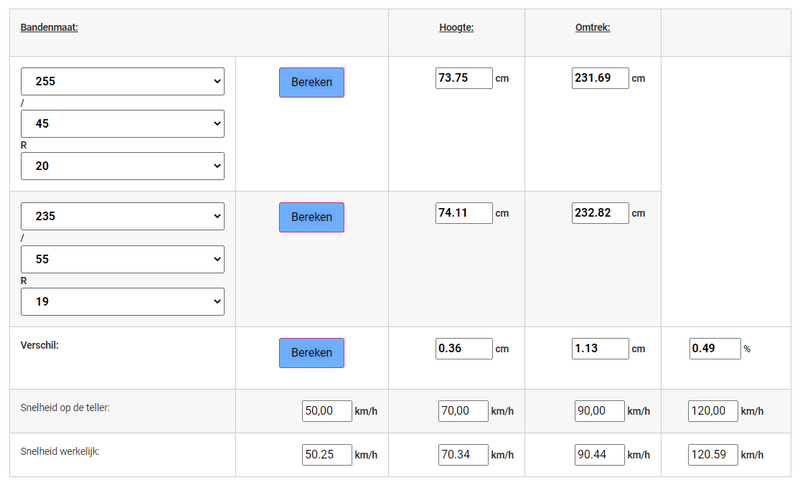
Task: Open the 235 tire width dropdown
Action: pos(122,217)
